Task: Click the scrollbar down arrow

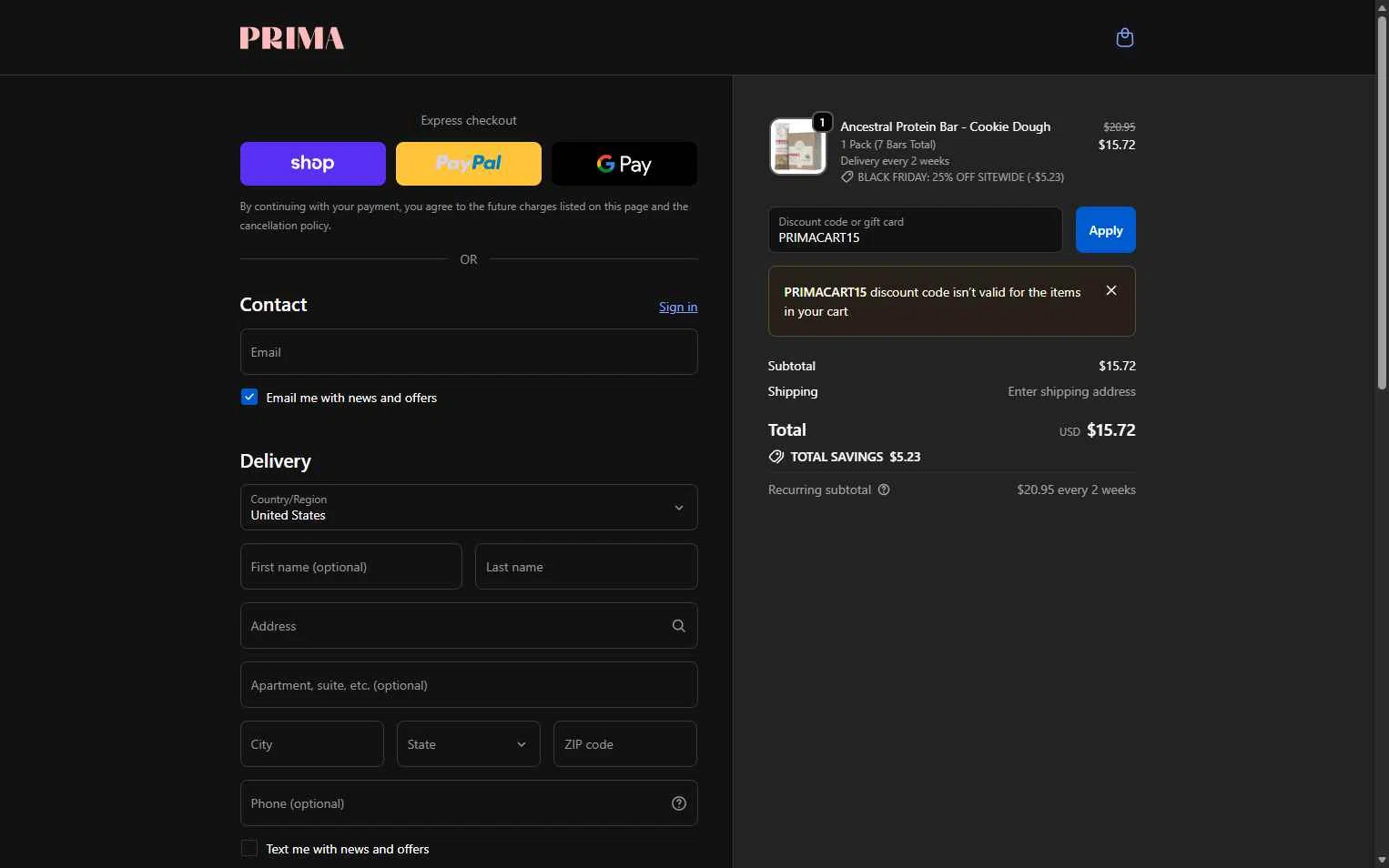Action: pyautogui.click(x=1382, y=860)
